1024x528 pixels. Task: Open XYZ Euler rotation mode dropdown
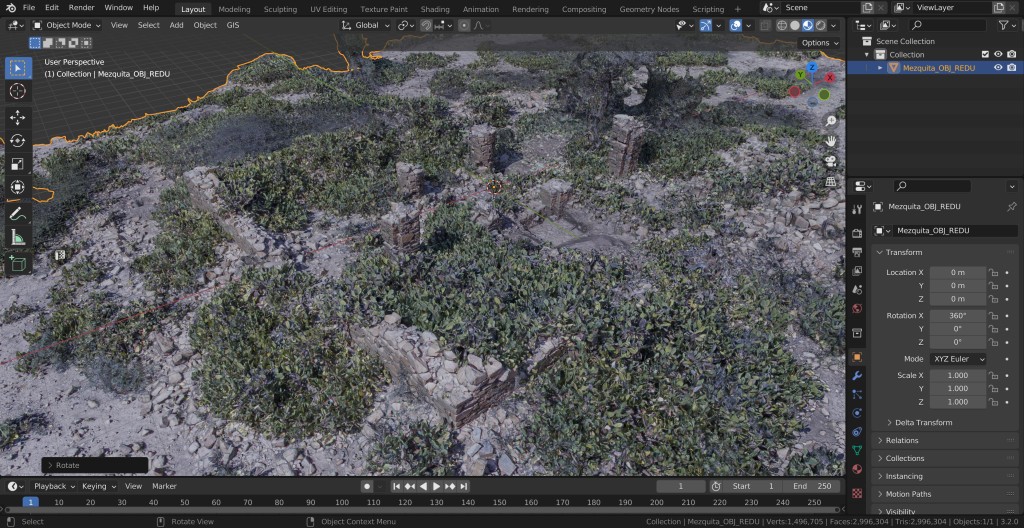958,359
